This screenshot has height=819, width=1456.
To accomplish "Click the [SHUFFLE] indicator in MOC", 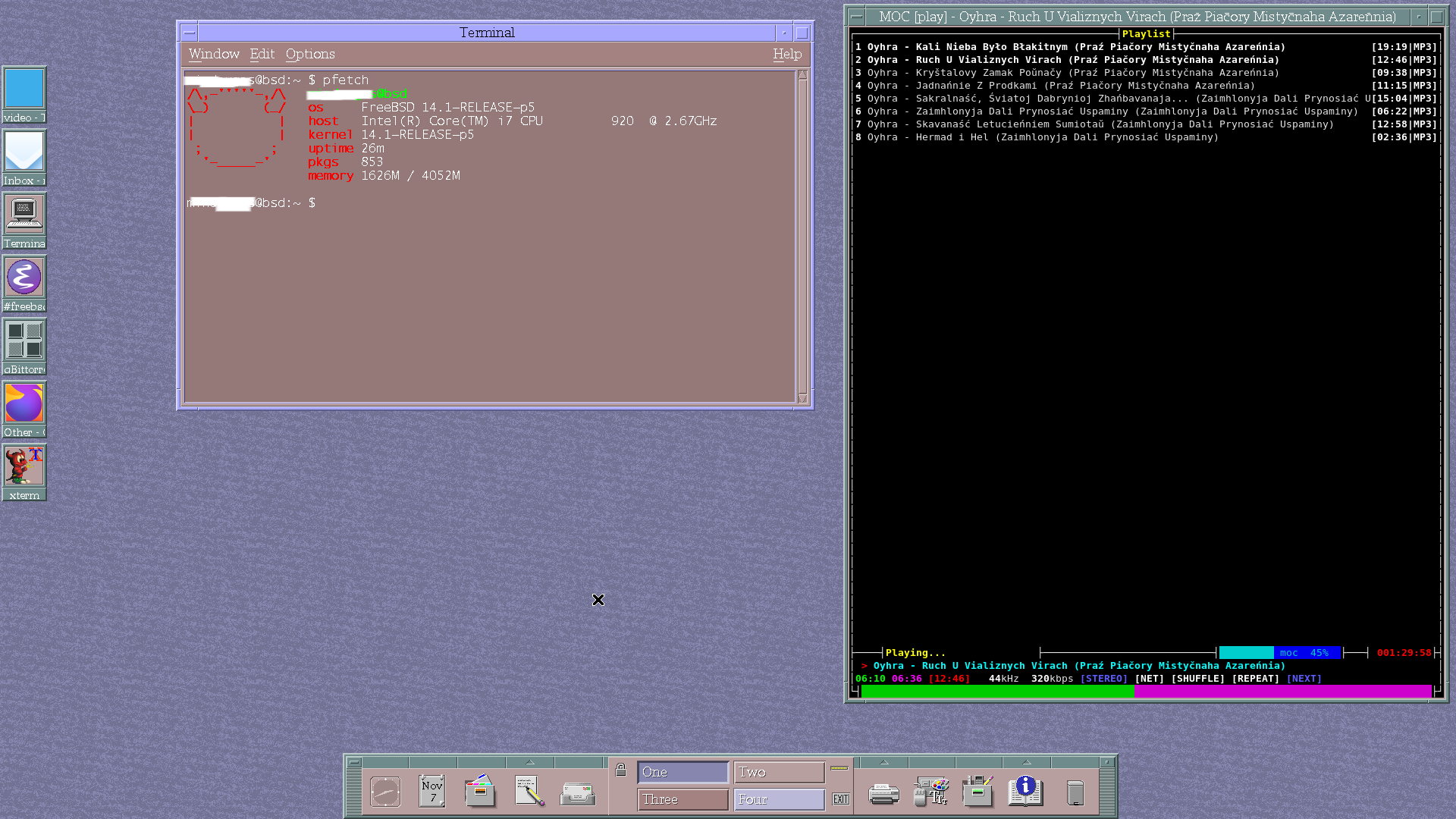I will pos(1197,679).
